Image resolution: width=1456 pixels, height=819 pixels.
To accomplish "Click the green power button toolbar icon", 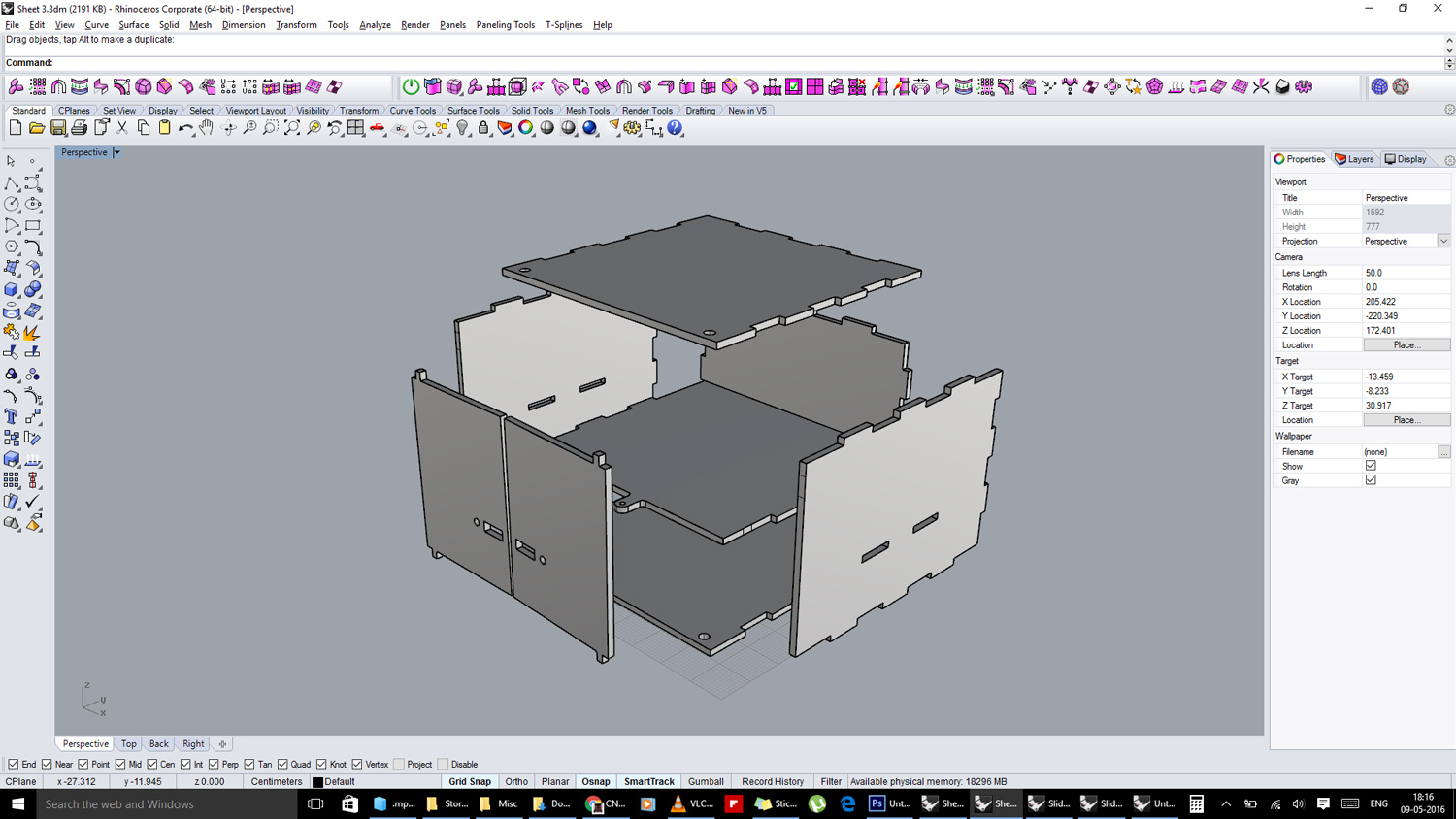I will coord(412,87).
